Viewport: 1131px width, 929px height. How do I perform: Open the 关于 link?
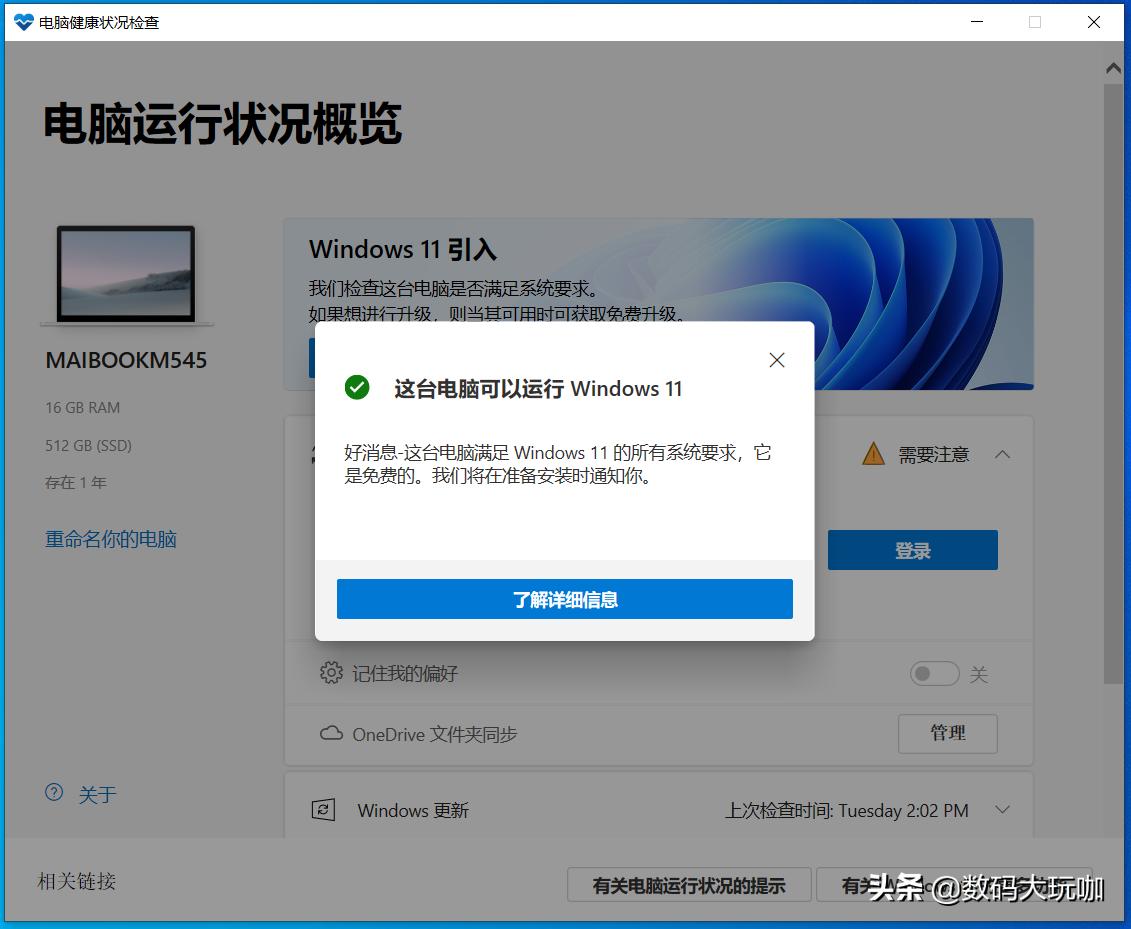click(x=97, y=795)
